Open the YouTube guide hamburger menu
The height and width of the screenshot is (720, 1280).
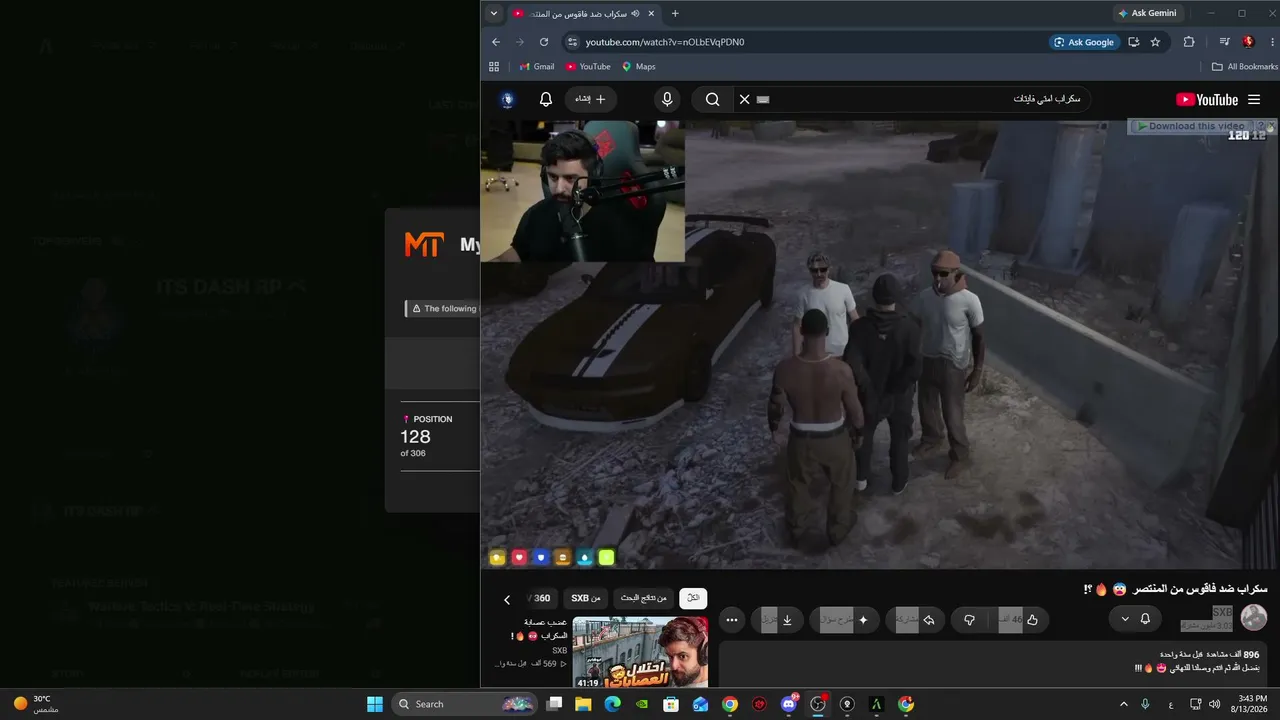tap(1254, 99)
